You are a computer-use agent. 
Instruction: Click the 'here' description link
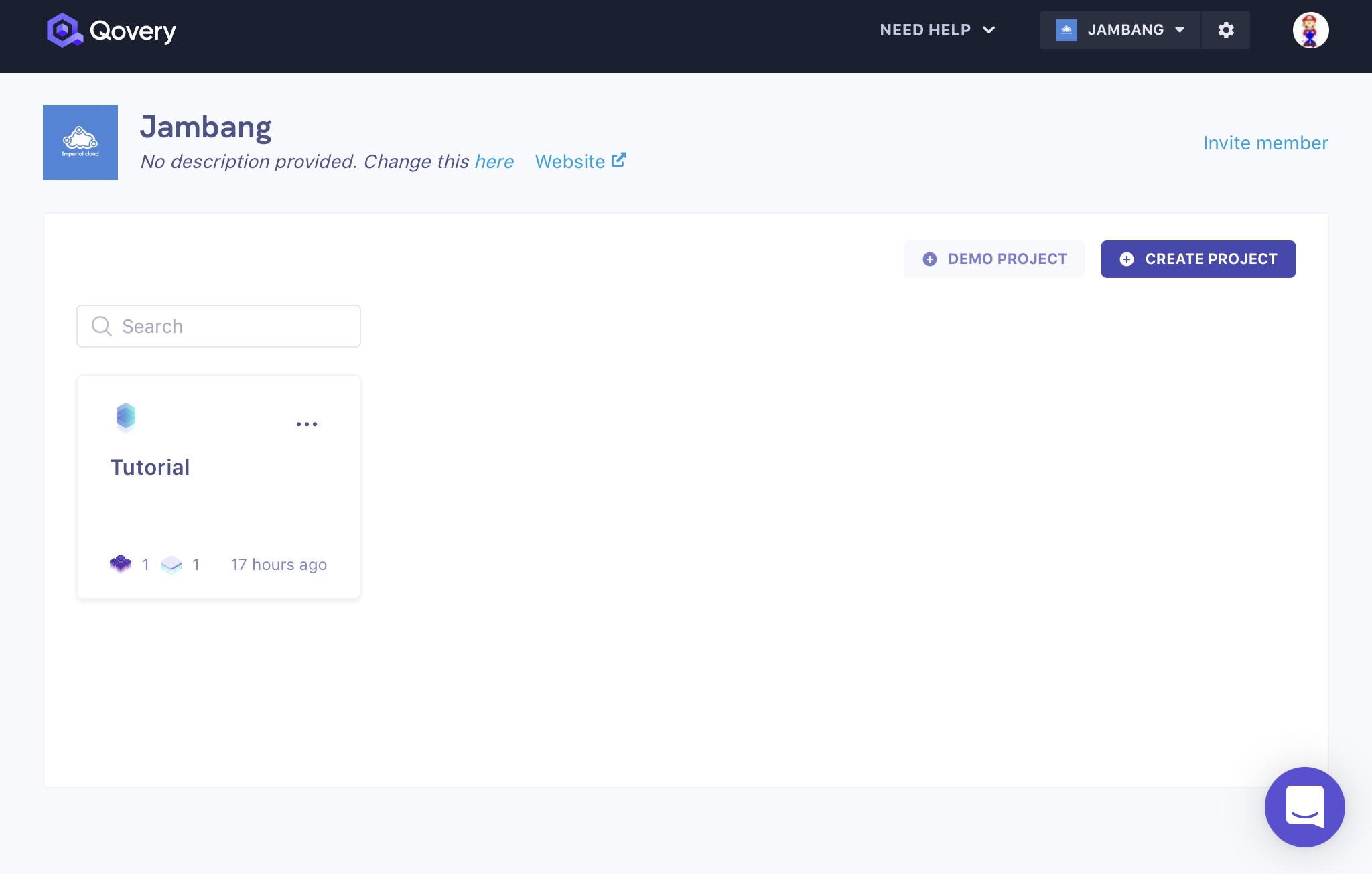point(494,161)
